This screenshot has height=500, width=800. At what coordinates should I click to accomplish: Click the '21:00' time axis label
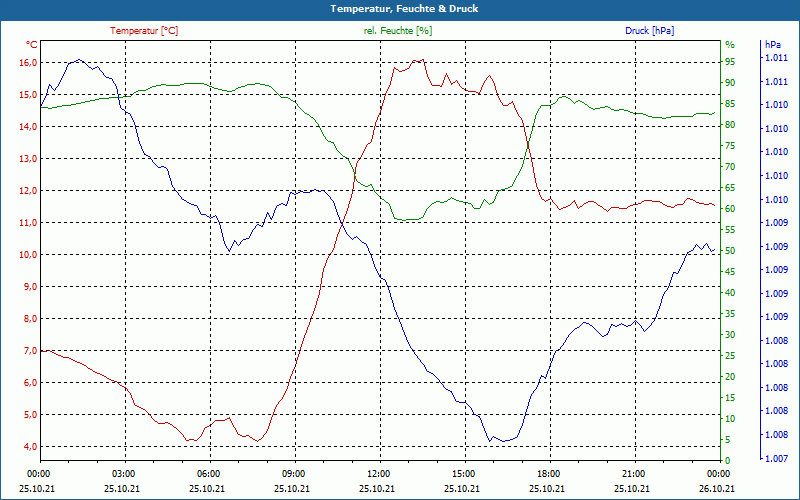click(x=633, y=474)
